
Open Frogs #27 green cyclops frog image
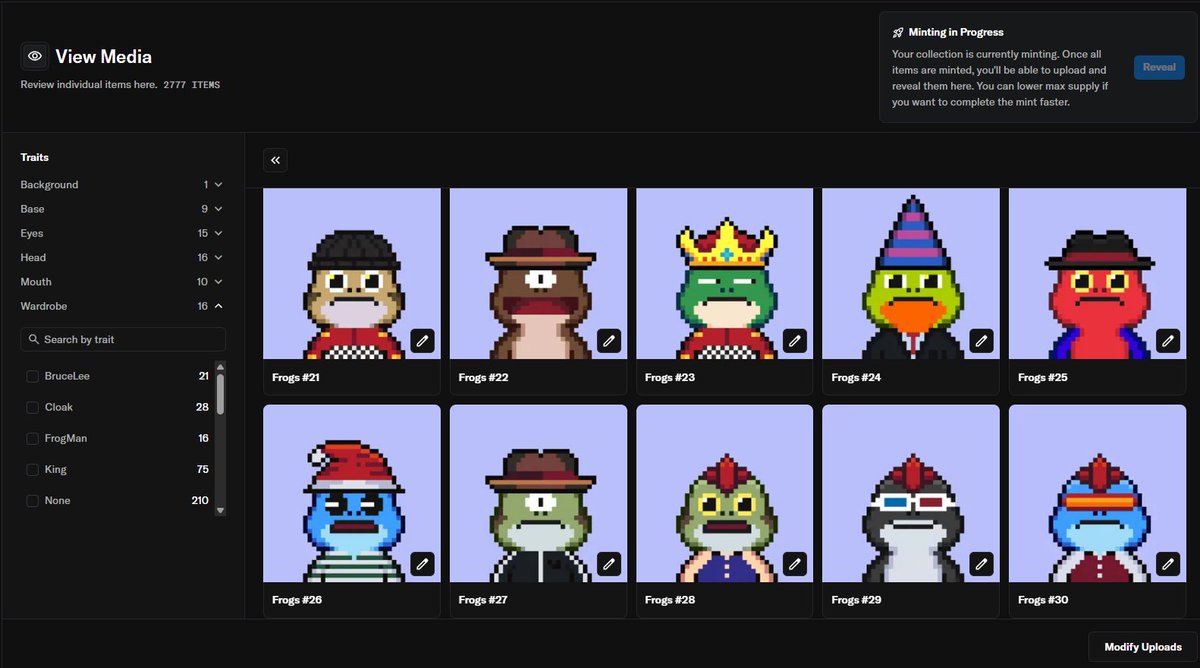[538, 494]
